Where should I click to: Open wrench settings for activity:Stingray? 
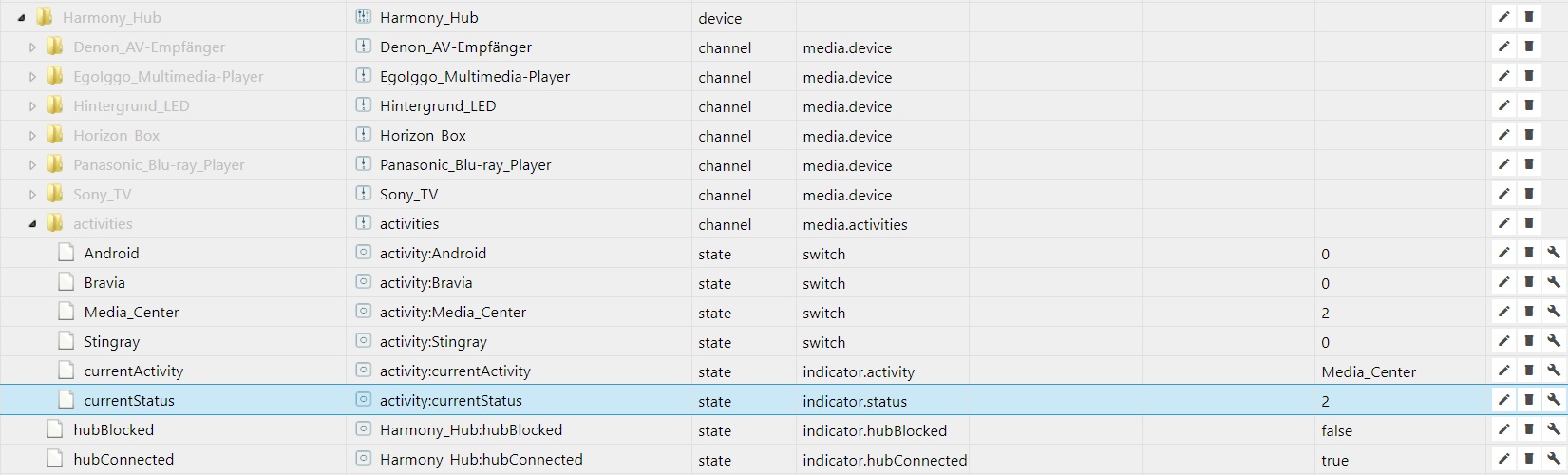point(1554,341)
